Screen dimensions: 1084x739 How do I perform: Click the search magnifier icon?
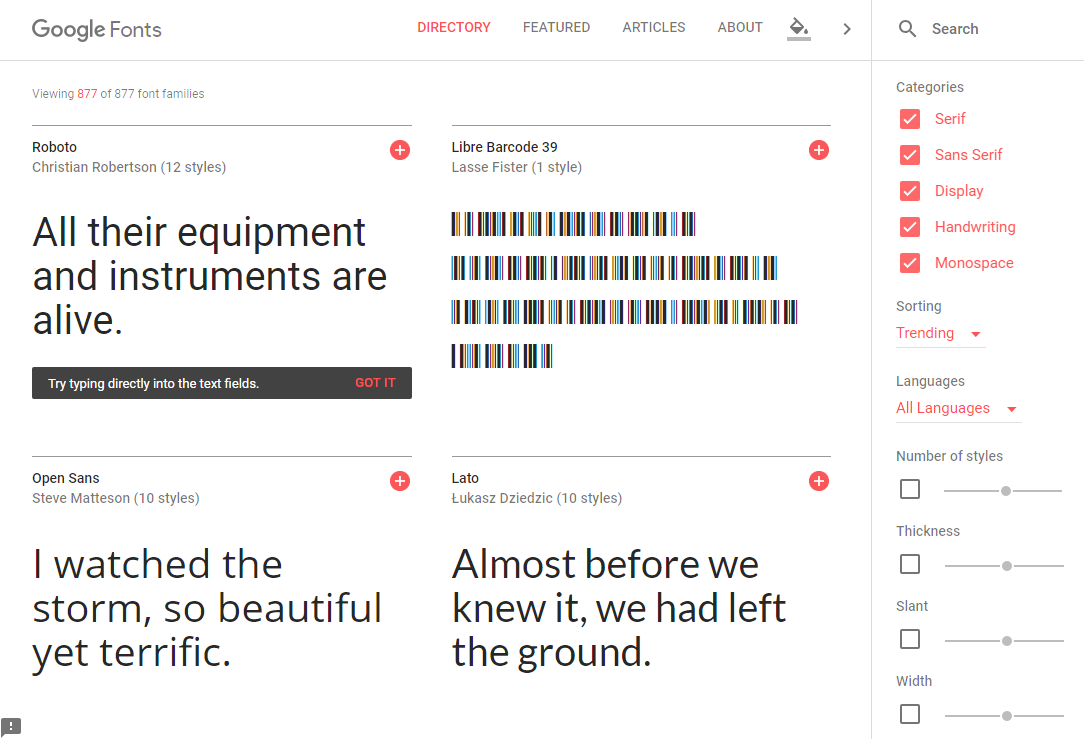point(907,29)
